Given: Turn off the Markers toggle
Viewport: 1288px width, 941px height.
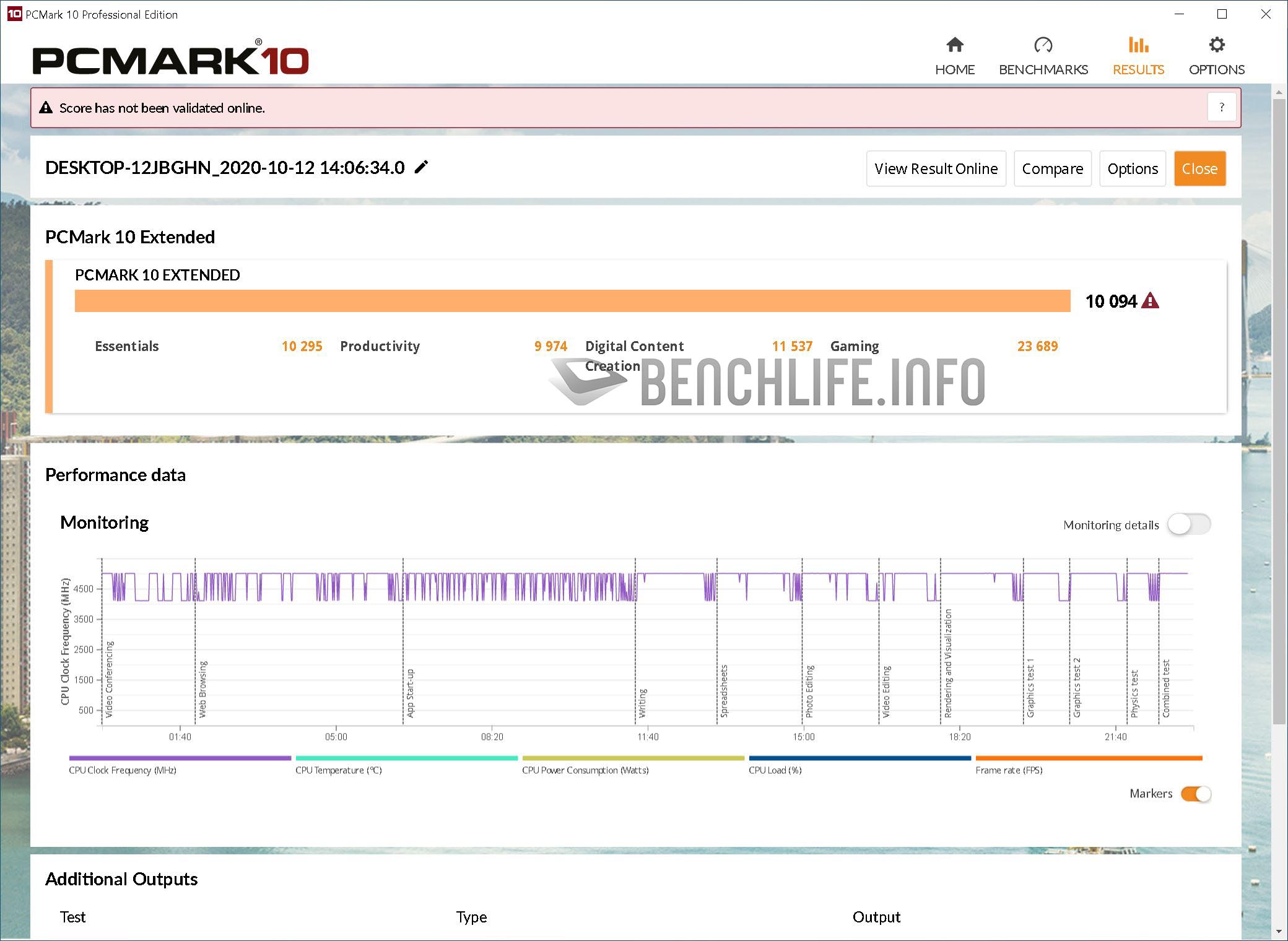Looking at the screenshot, I should [1195, 794].
